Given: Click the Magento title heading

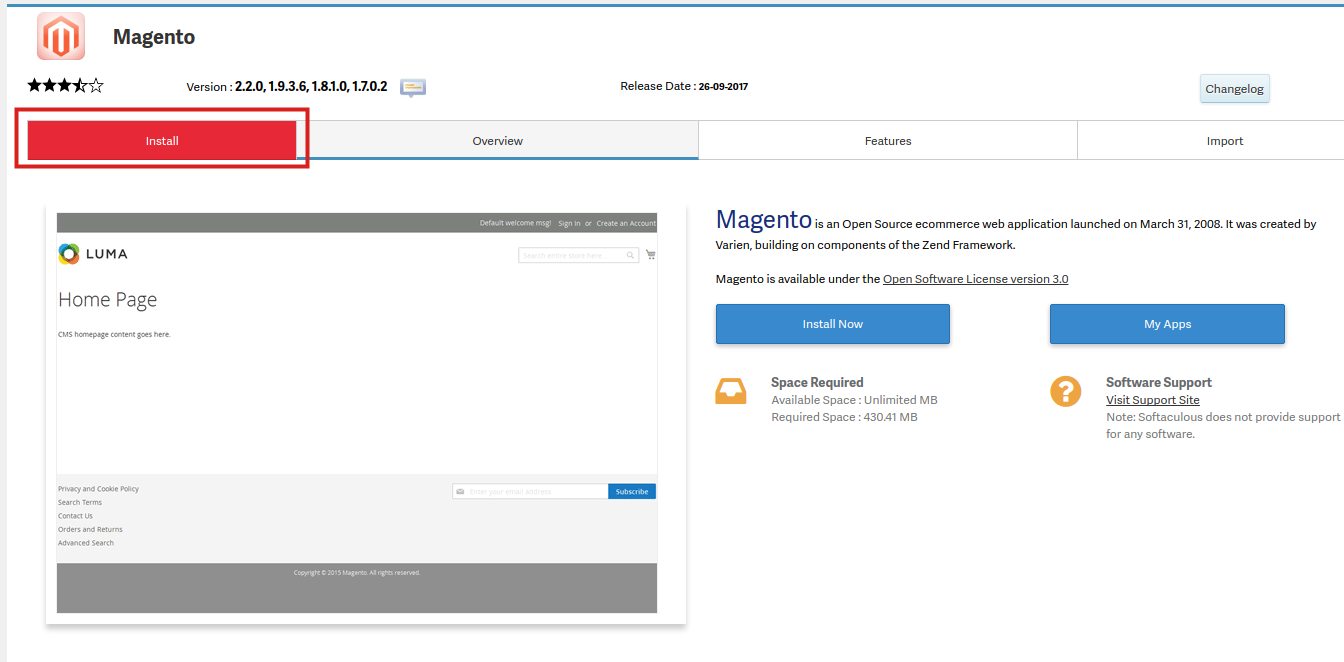Looking at the screenshot, I should (154, 37).
